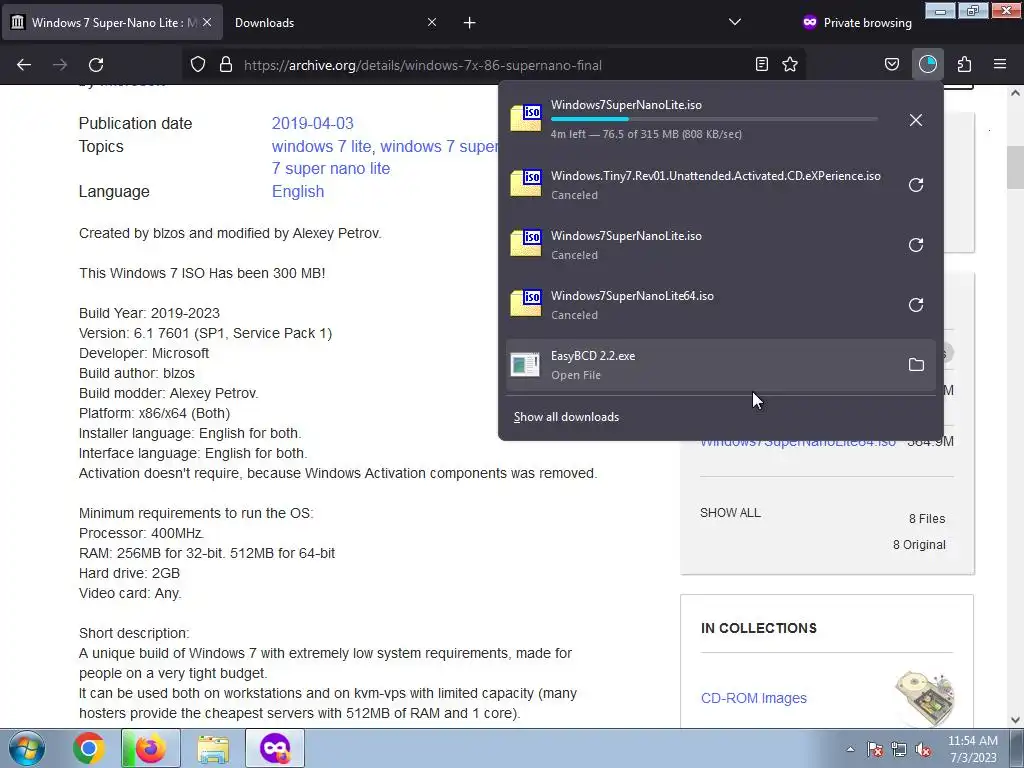This screenshot has height=768, width=1024.
Task: Open the Windows Start menu
Action: (25, 748)
